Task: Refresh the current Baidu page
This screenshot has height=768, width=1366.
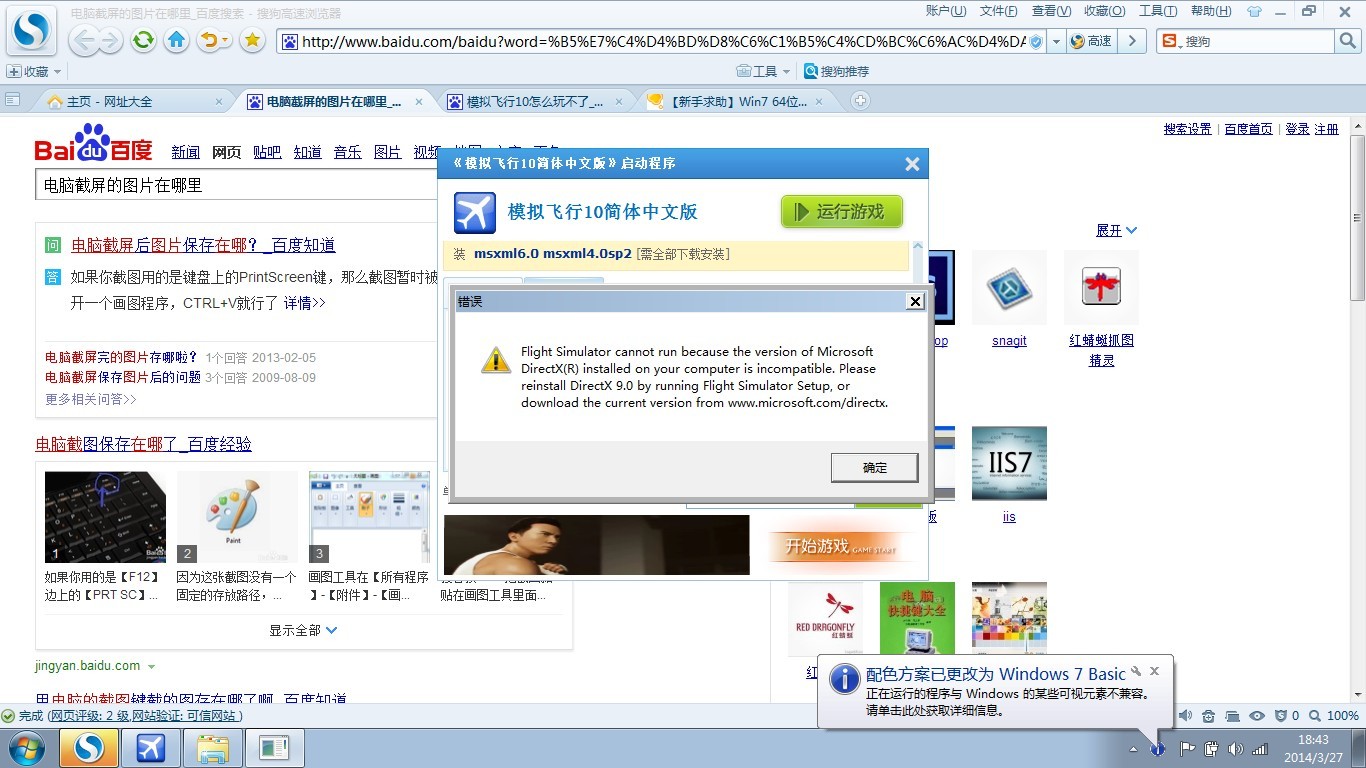Action: tap(144, 41)
